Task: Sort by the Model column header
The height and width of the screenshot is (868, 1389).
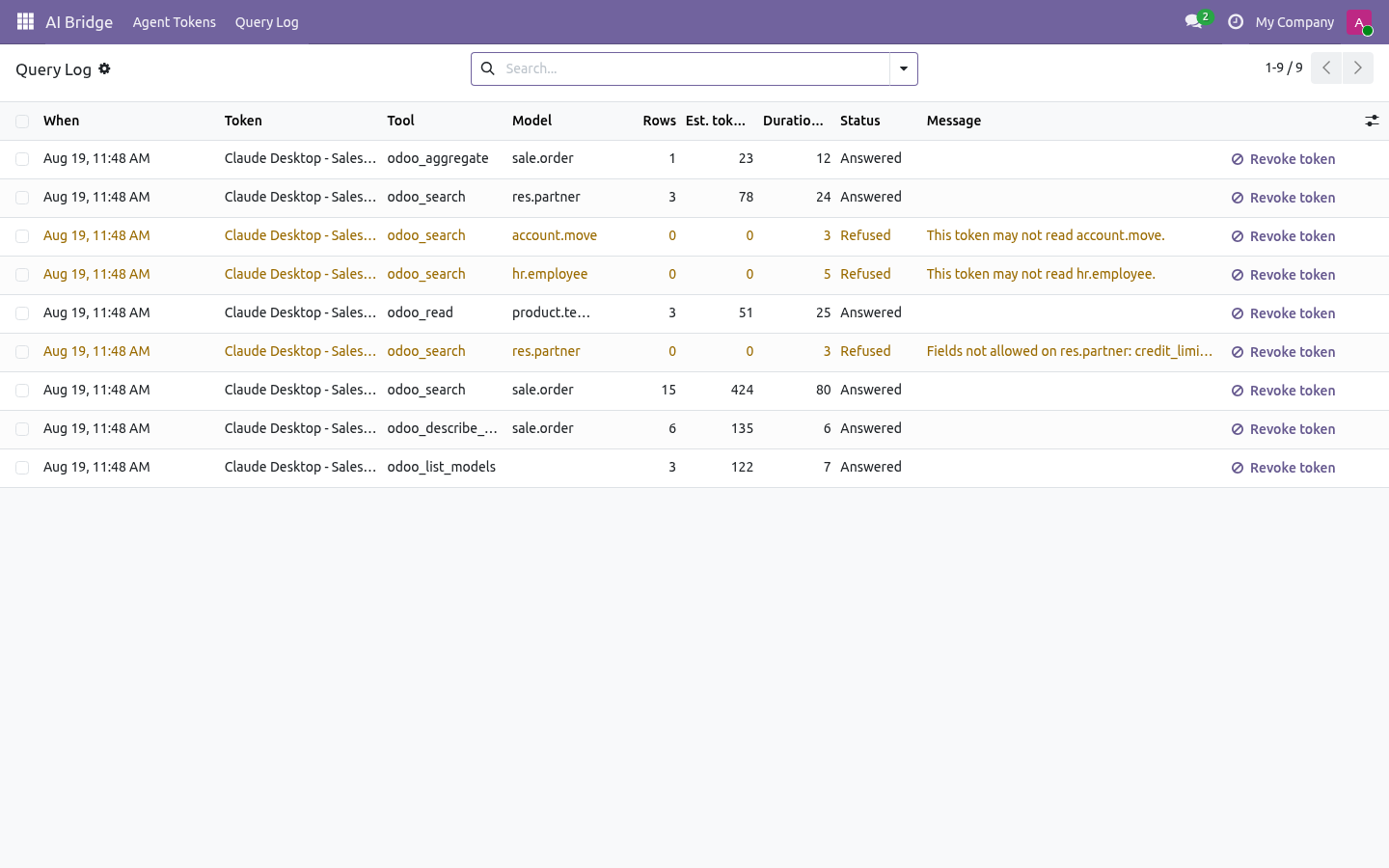Action: click(x=532, y=121)
